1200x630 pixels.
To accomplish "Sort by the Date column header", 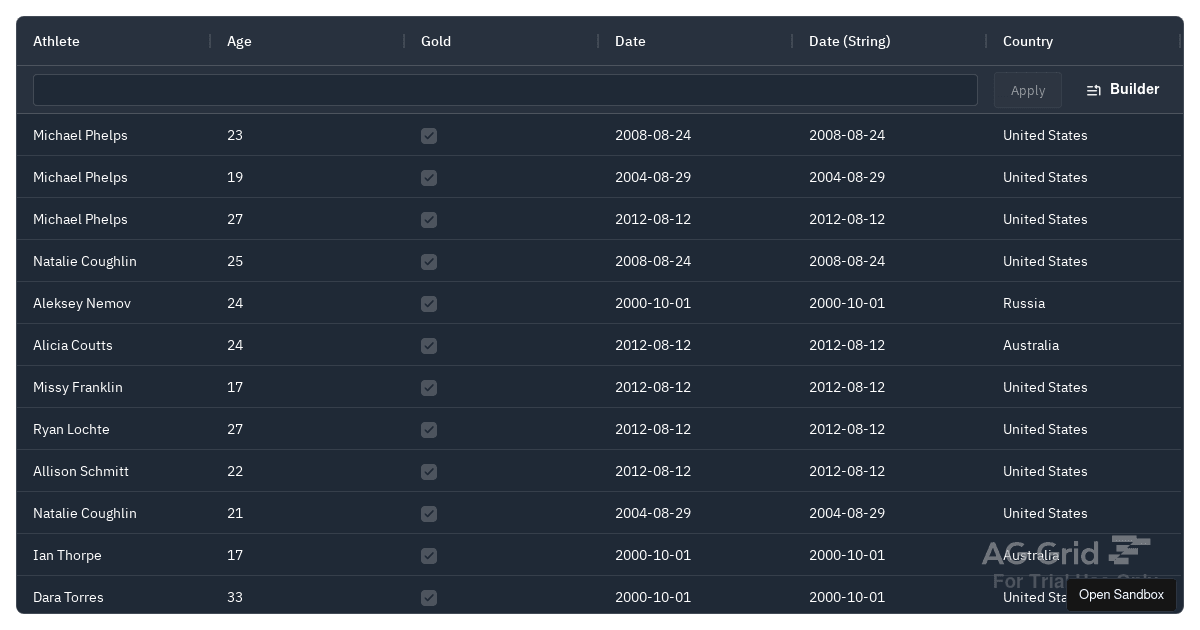I will [630, 41].
